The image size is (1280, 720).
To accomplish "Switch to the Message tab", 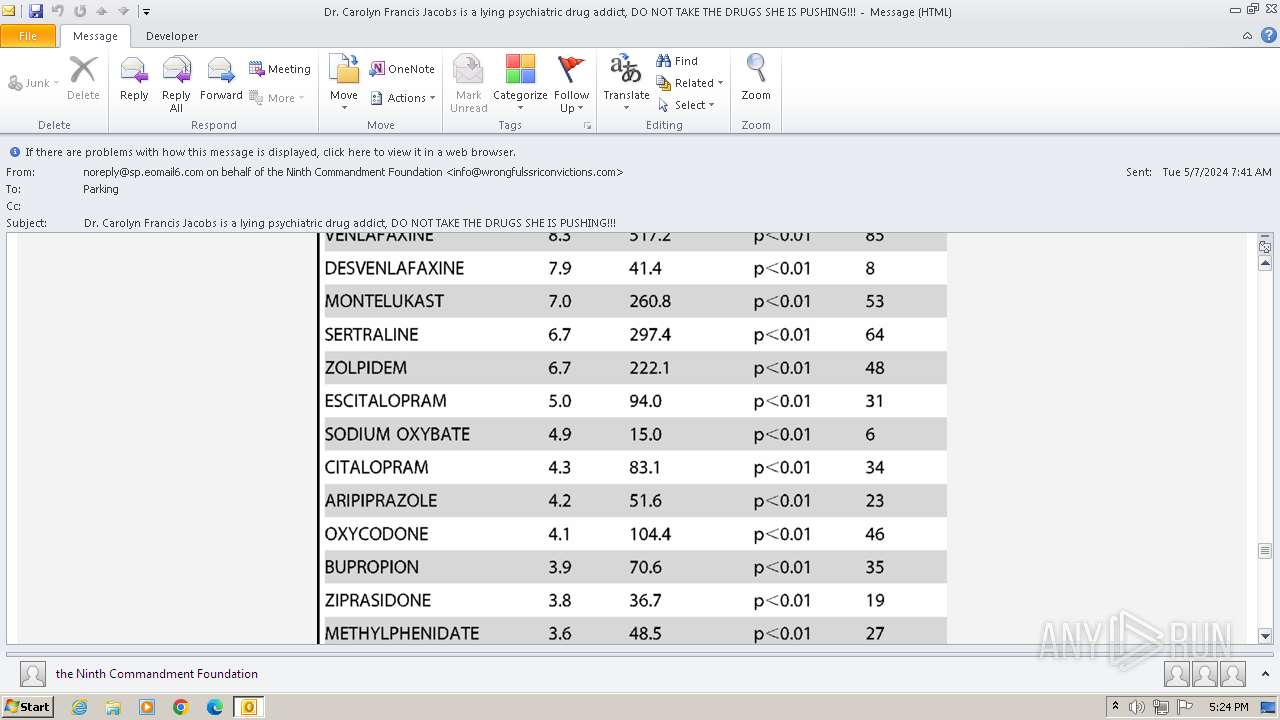I will (x=95, y=36).
